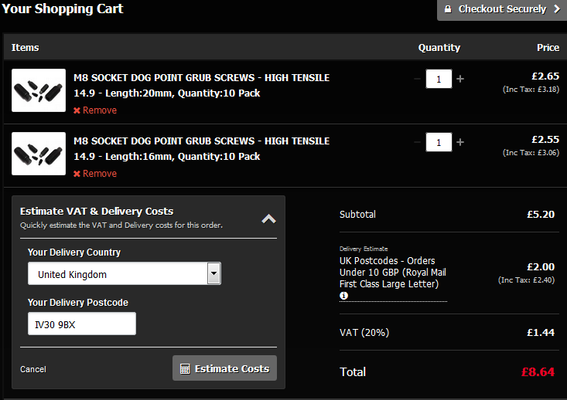This screenshot has height=400, width=567.
Task: Increase quantity of 16mm grub screws
Action: click(x=460, y=142)
